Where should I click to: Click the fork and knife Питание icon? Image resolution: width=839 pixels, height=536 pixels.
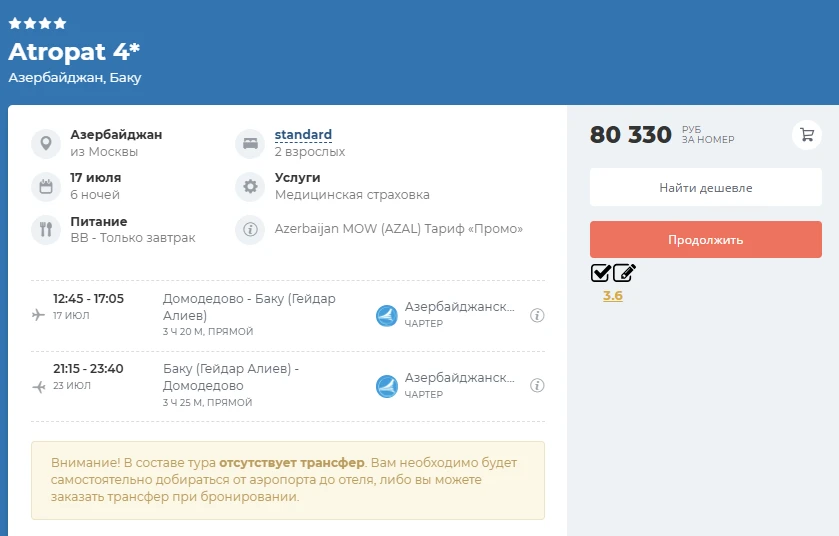pyautogui.click(x=46, y=229)
